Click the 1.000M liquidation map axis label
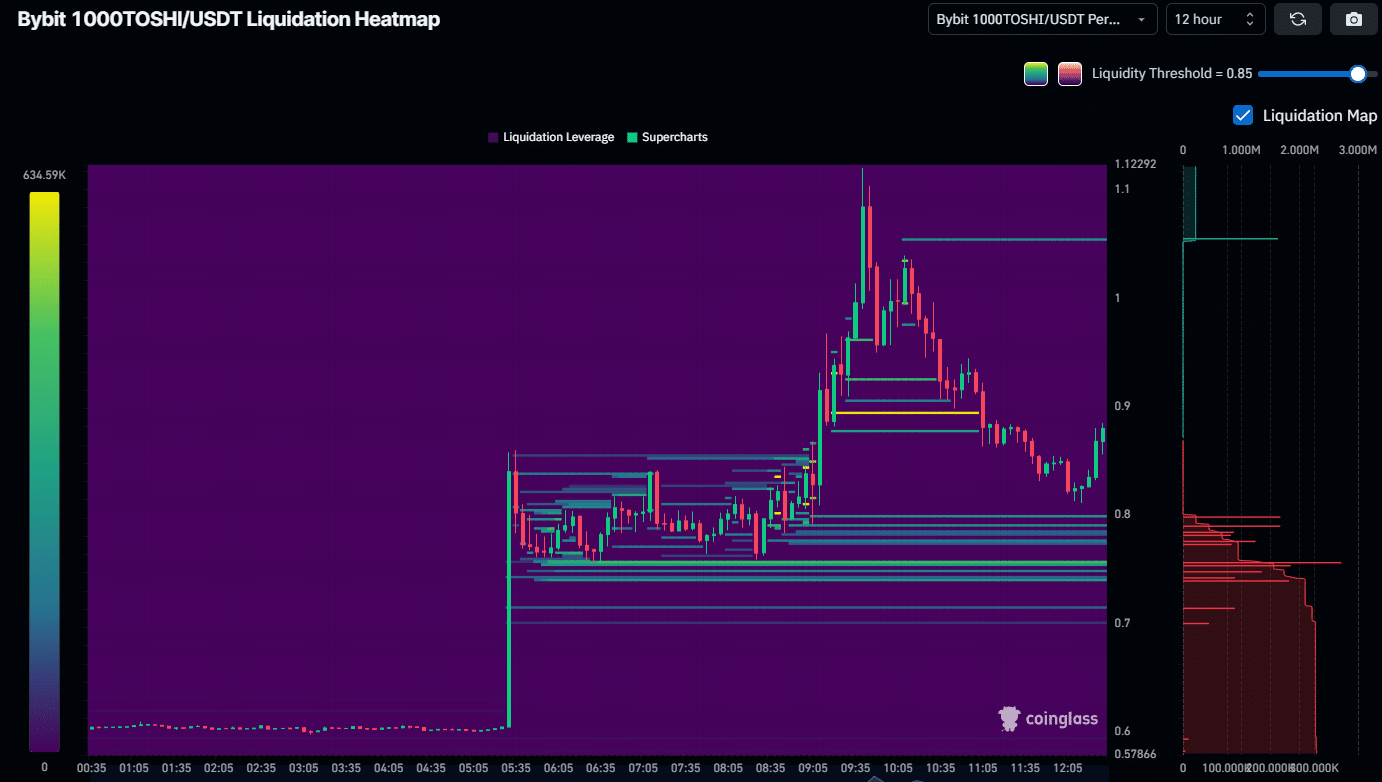Image resolution: width=1382 pixels, height=782 pixels. (x=1241, y=150)
